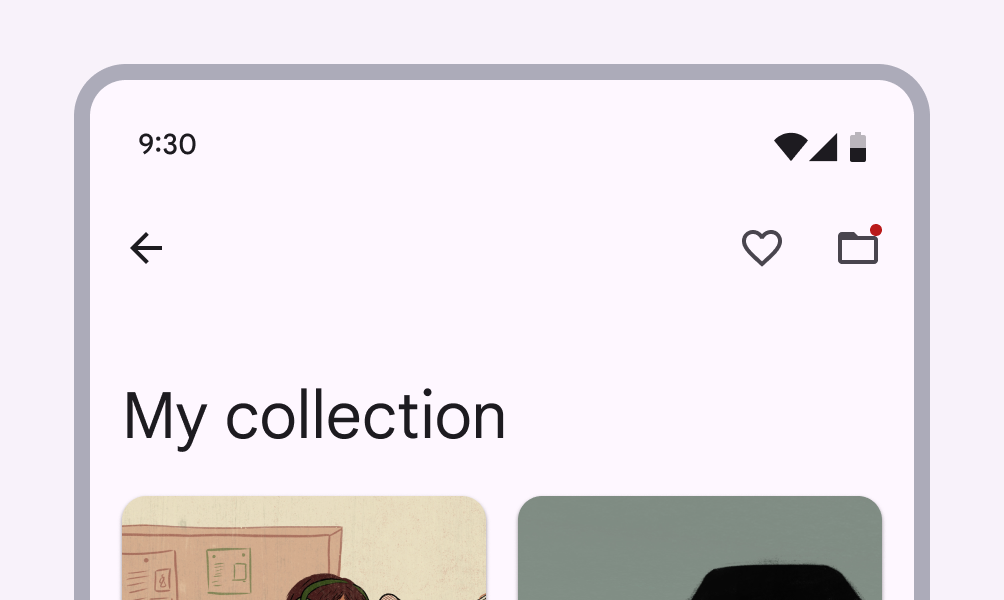Click the 9:30 clock in status bar
This screenshot has height=600, width=1004.
click(167, 144)
